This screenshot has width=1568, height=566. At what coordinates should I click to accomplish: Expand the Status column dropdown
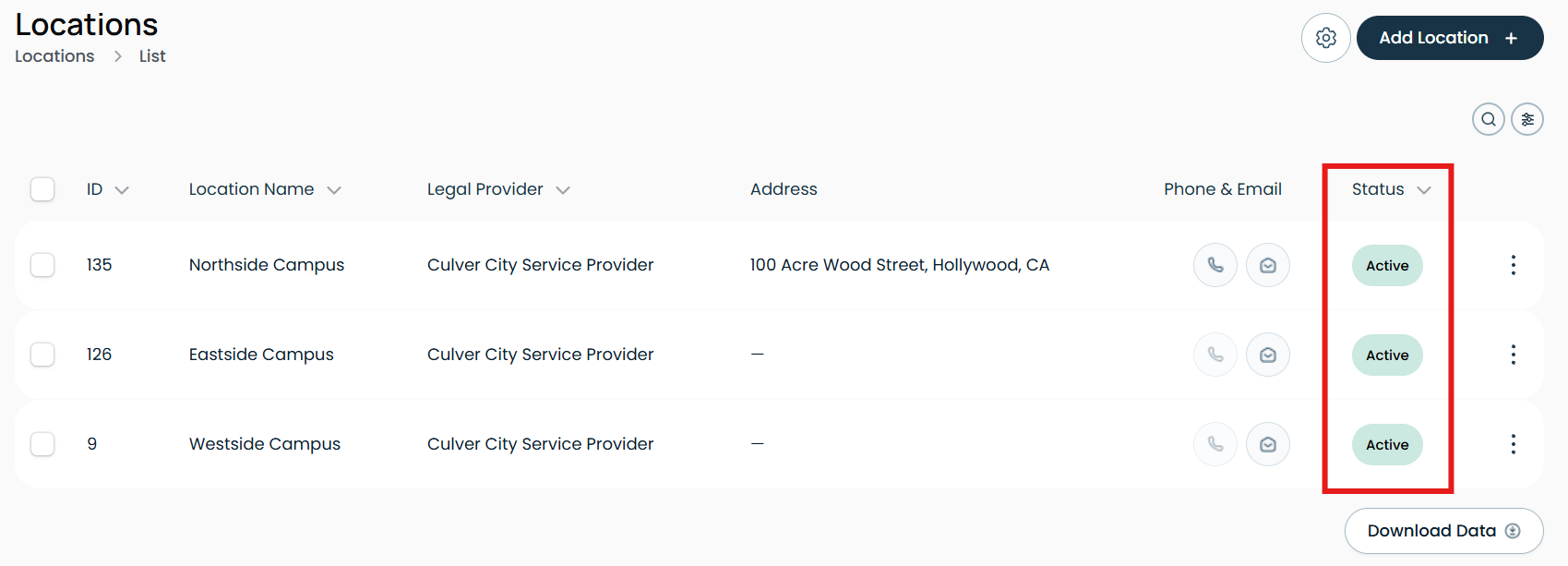(x=1424, y=190)
